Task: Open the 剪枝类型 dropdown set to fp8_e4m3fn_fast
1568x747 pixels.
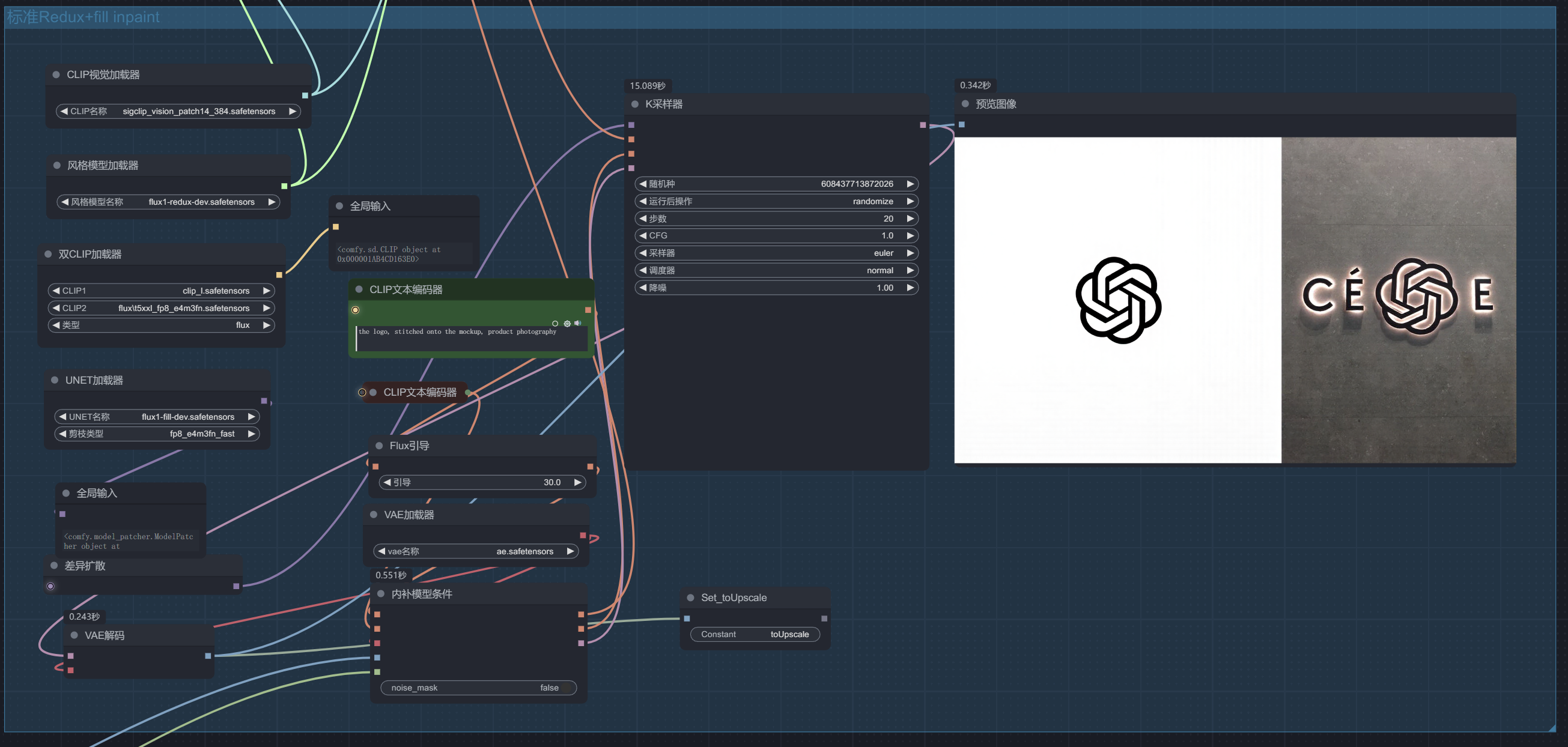Action: click(157, 434)
